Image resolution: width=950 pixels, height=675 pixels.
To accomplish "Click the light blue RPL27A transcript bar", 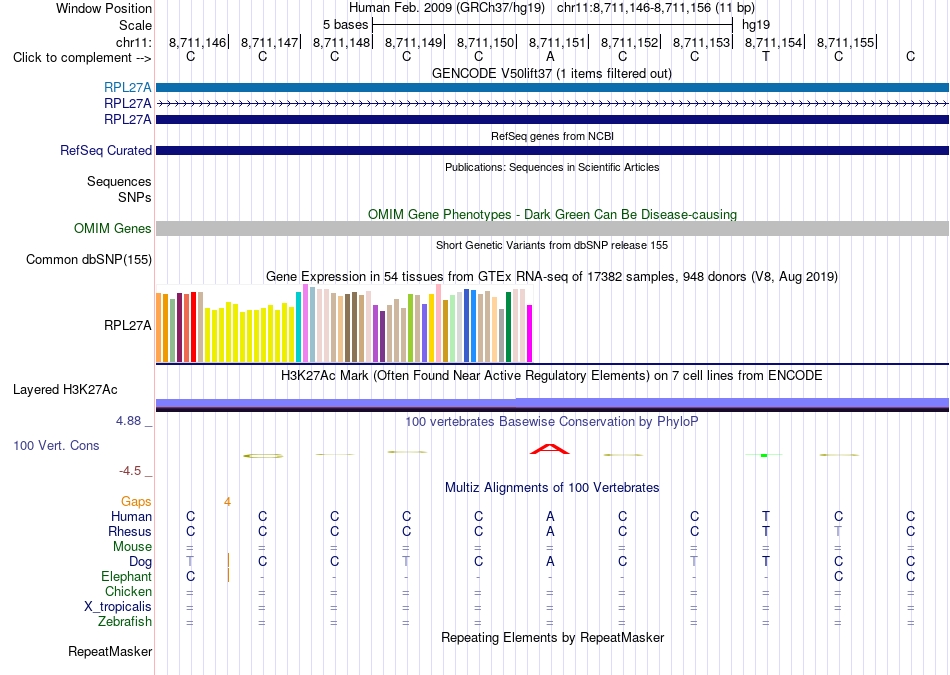I will (x=552, y=87).
